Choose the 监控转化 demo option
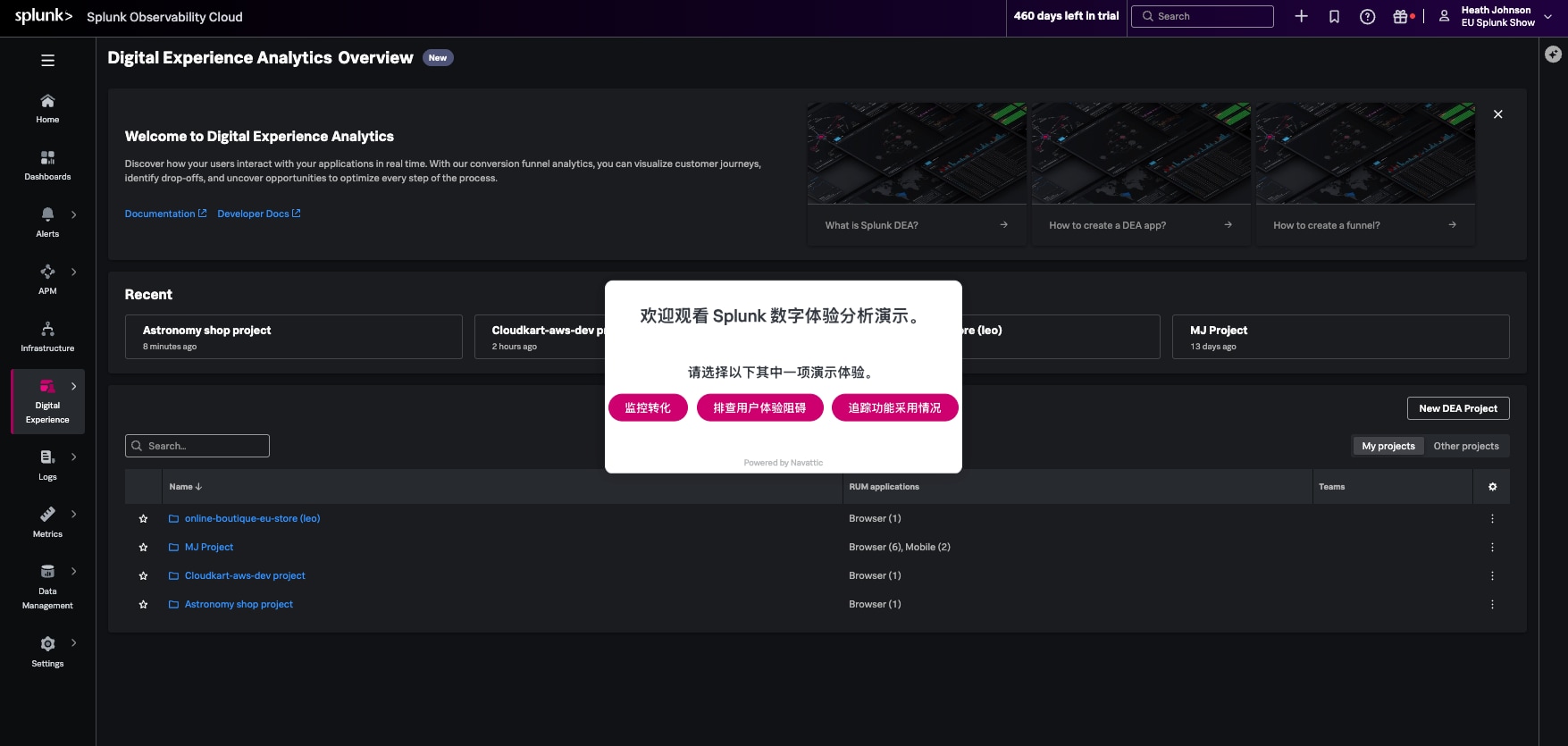 (648, 407)
